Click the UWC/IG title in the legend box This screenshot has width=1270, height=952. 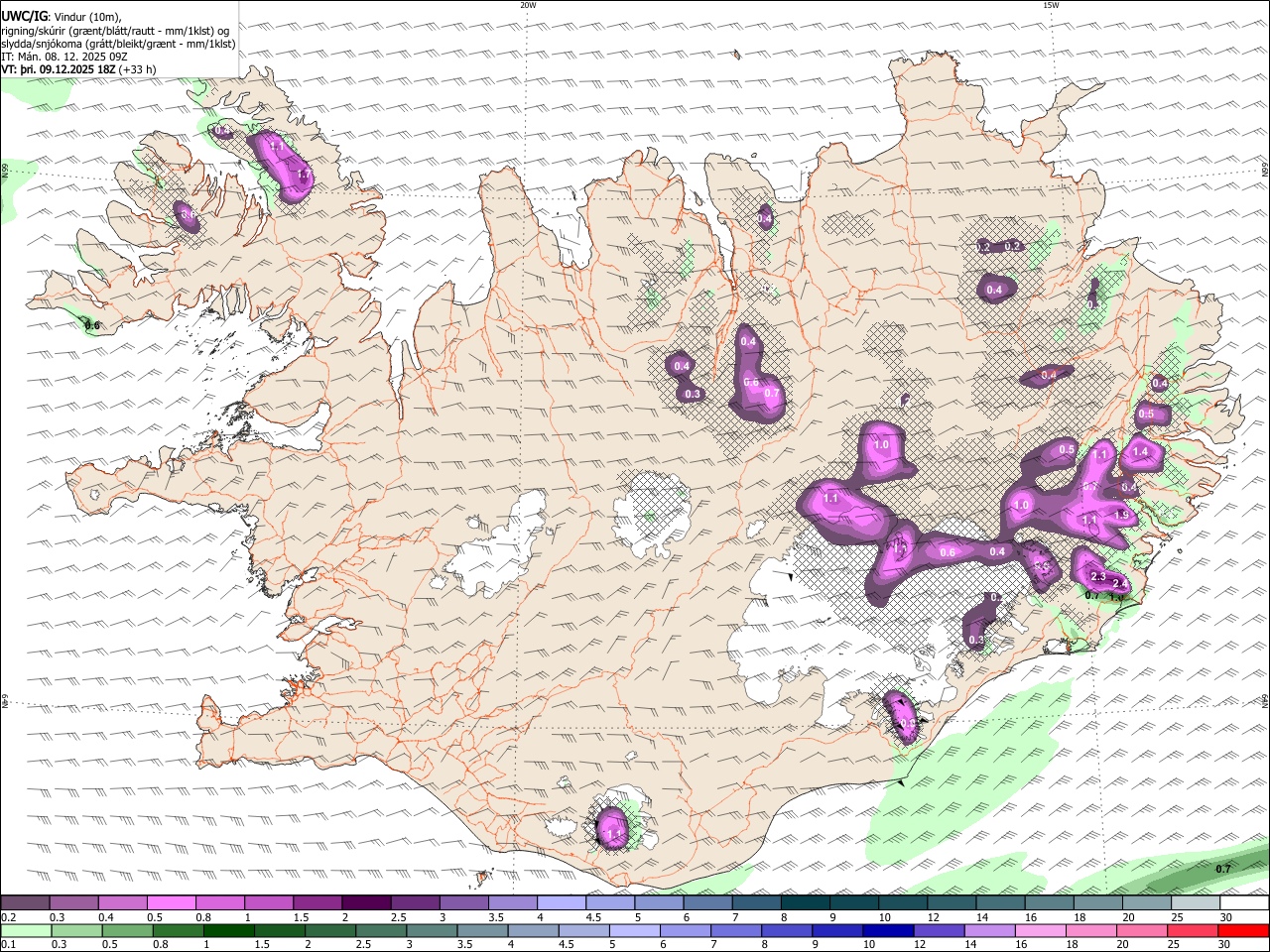(x=24, y=16)
